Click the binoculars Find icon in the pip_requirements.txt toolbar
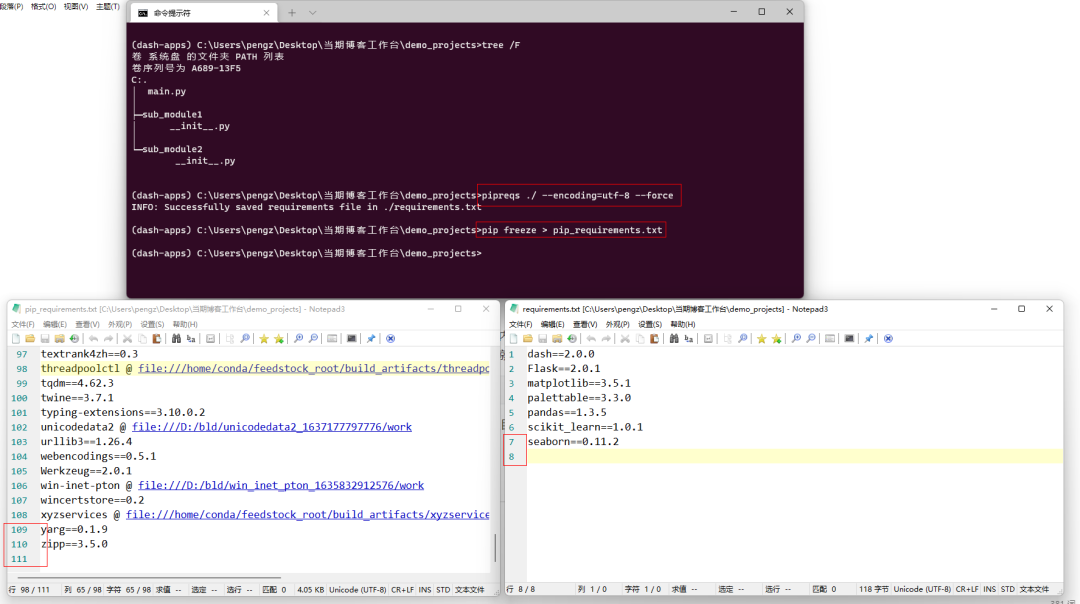Viewport: 1080px width, 604px height. (176, 338)
